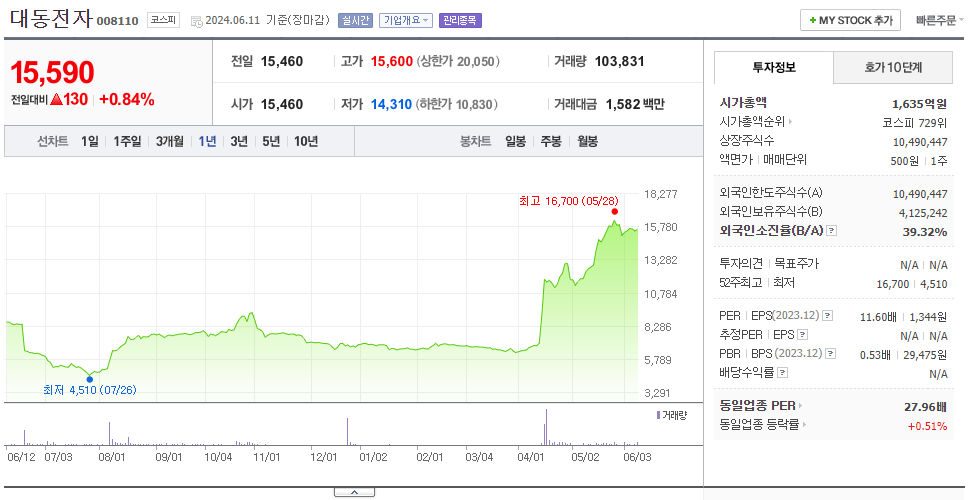Image resolution: width=968 pixels, height=500 pixels.
Task: Add stock via MY STOCK 추가 button
Action: pyautogui.click(x=850, y=20)
